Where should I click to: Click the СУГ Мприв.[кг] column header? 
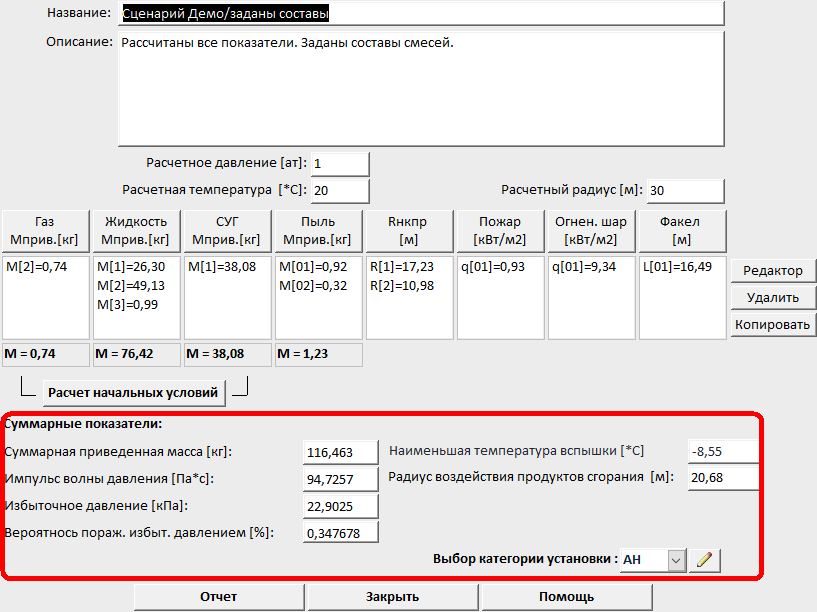tap(228, 231)
